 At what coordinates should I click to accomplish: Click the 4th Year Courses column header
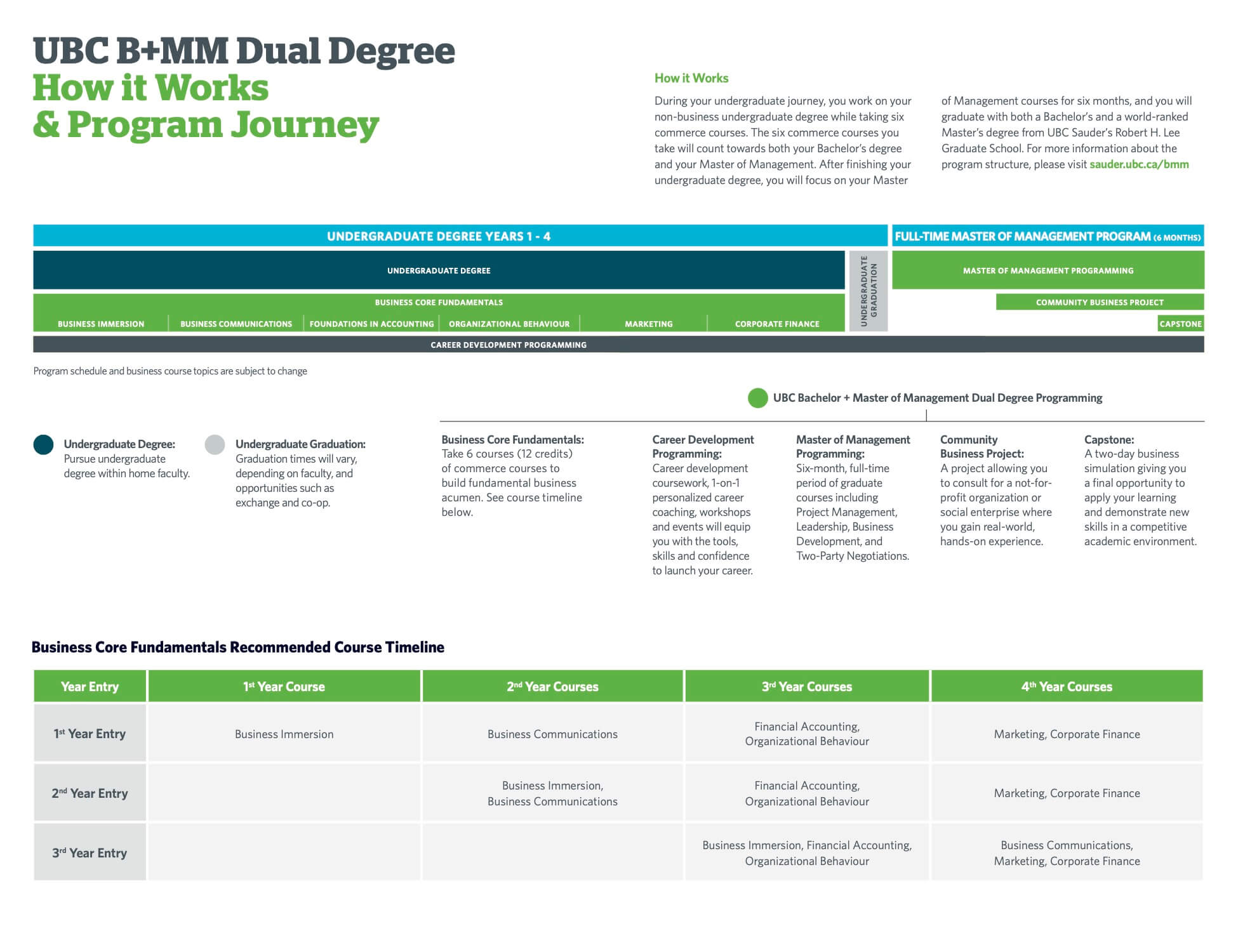coord(1067,686)
